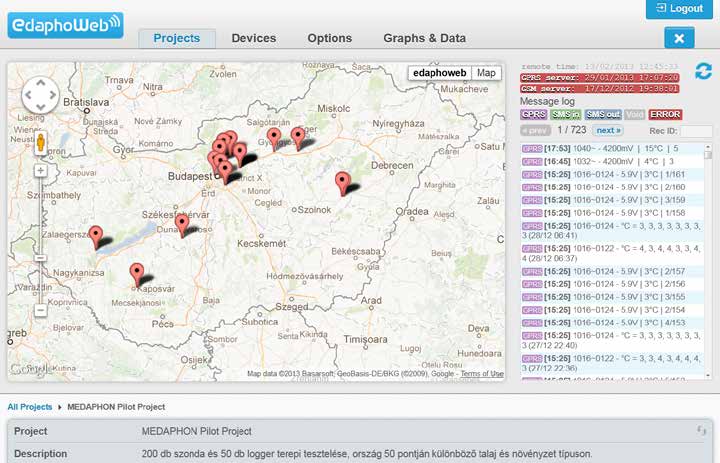
Task: Select log row ending 3/159
Action: [612, 200]
